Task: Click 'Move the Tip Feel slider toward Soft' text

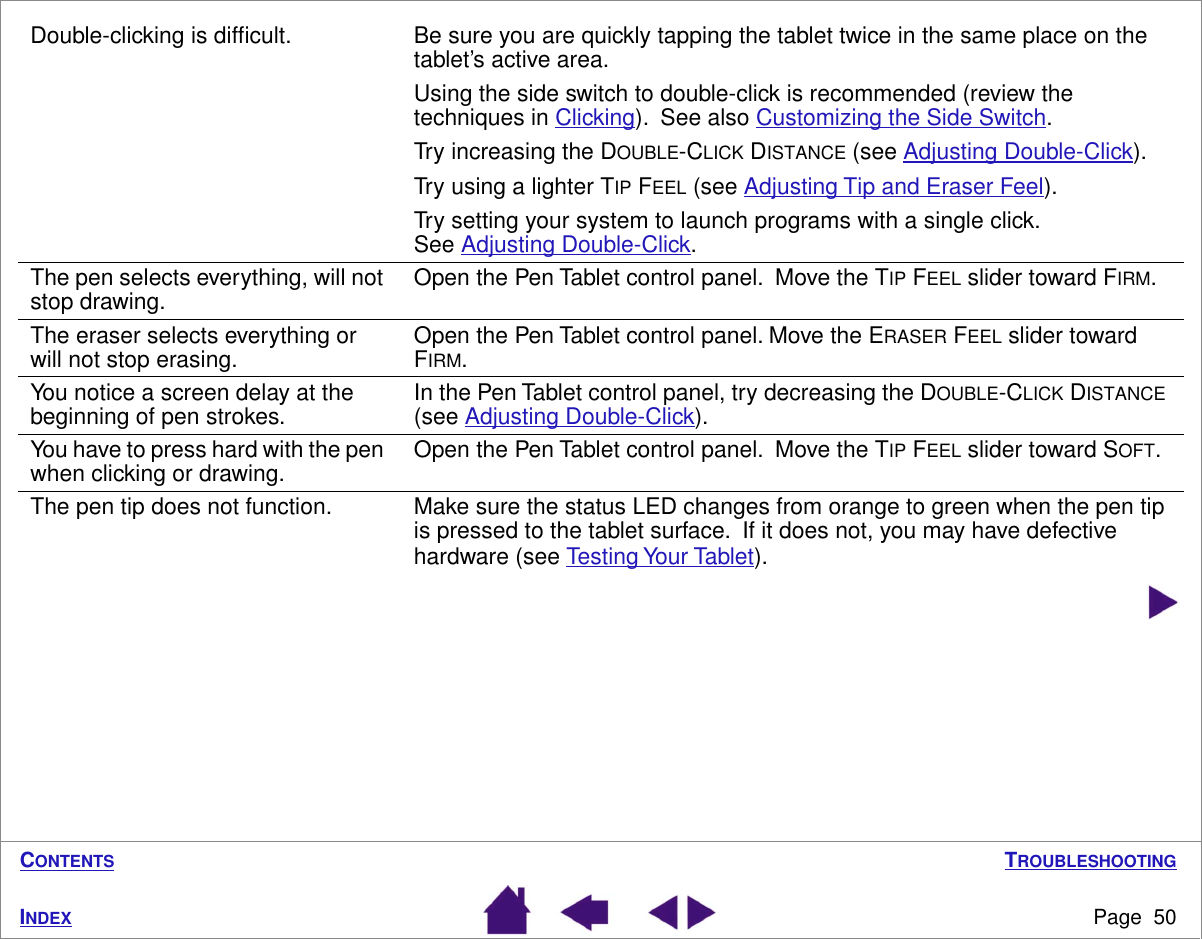Action: click(968, 450)
